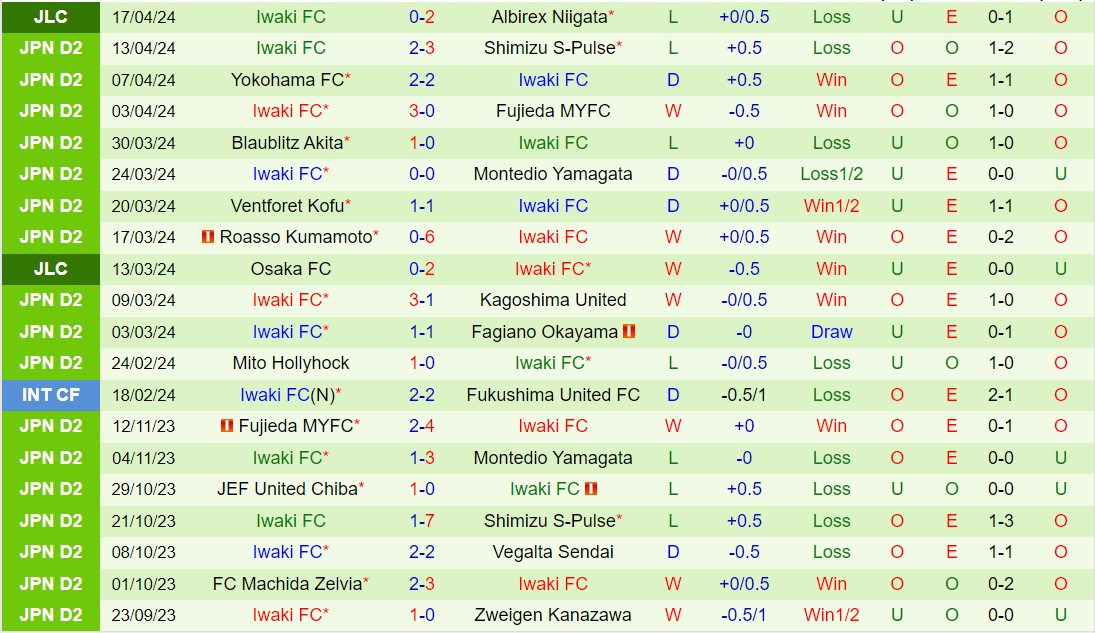Viewport: 1095px width, 633px height.
Task: Open Fukushima United FC team link
Action: [x=553, y=395]
